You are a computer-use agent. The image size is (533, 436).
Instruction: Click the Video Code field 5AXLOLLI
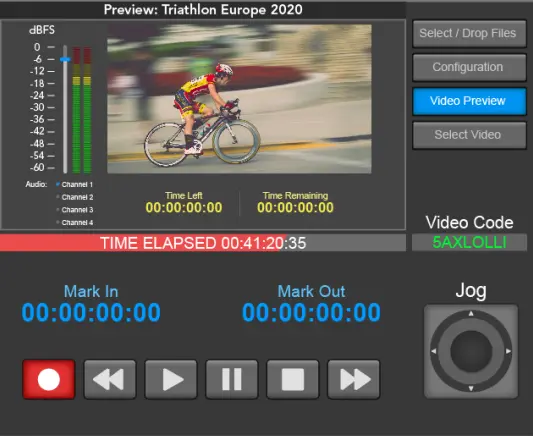pyautogui.click(x=469, y=242)
